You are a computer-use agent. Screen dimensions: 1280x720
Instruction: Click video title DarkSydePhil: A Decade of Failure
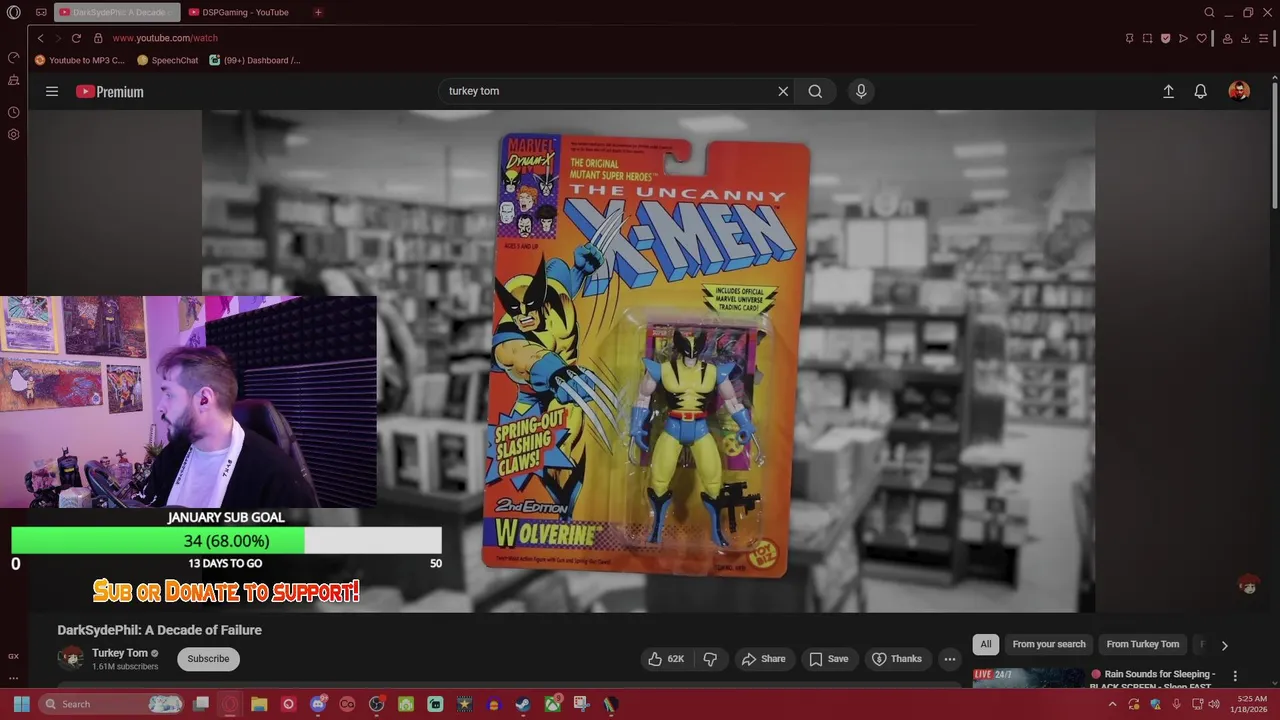coord(160,630)
